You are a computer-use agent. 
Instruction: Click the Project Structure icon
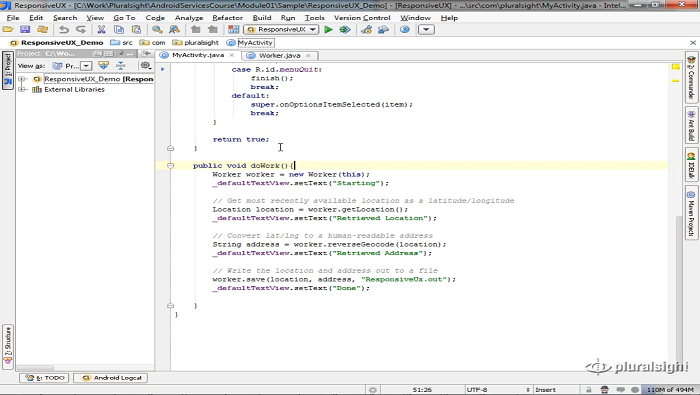(x=233, y=29)
